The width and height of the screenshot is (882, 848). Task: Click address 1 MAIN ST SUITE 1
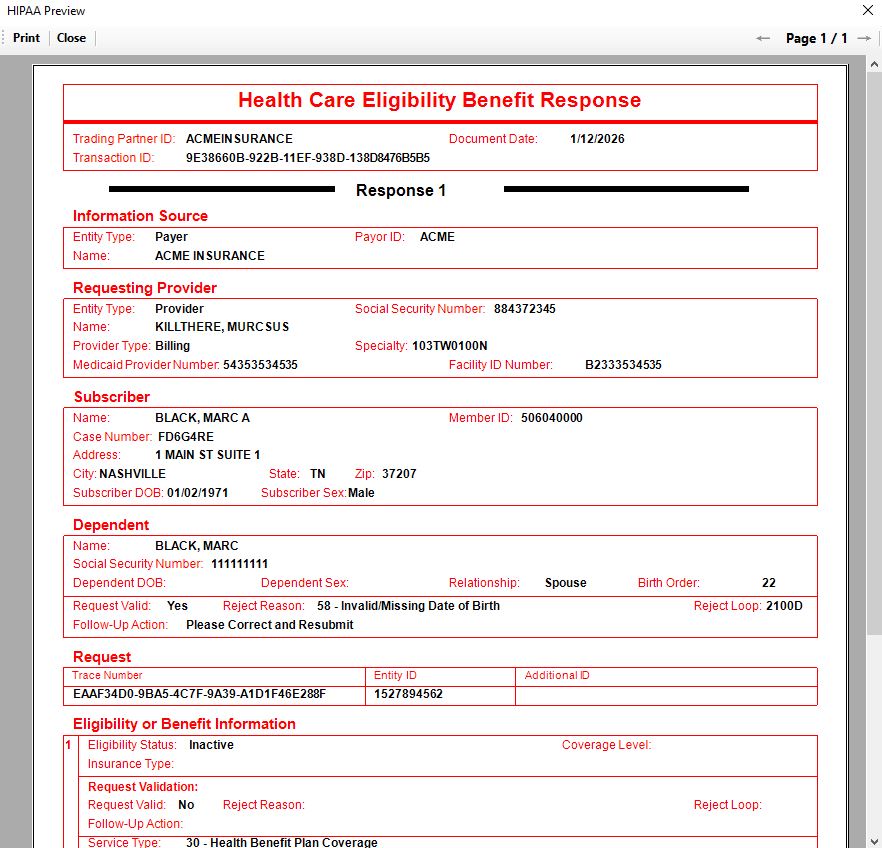(207, 455)
